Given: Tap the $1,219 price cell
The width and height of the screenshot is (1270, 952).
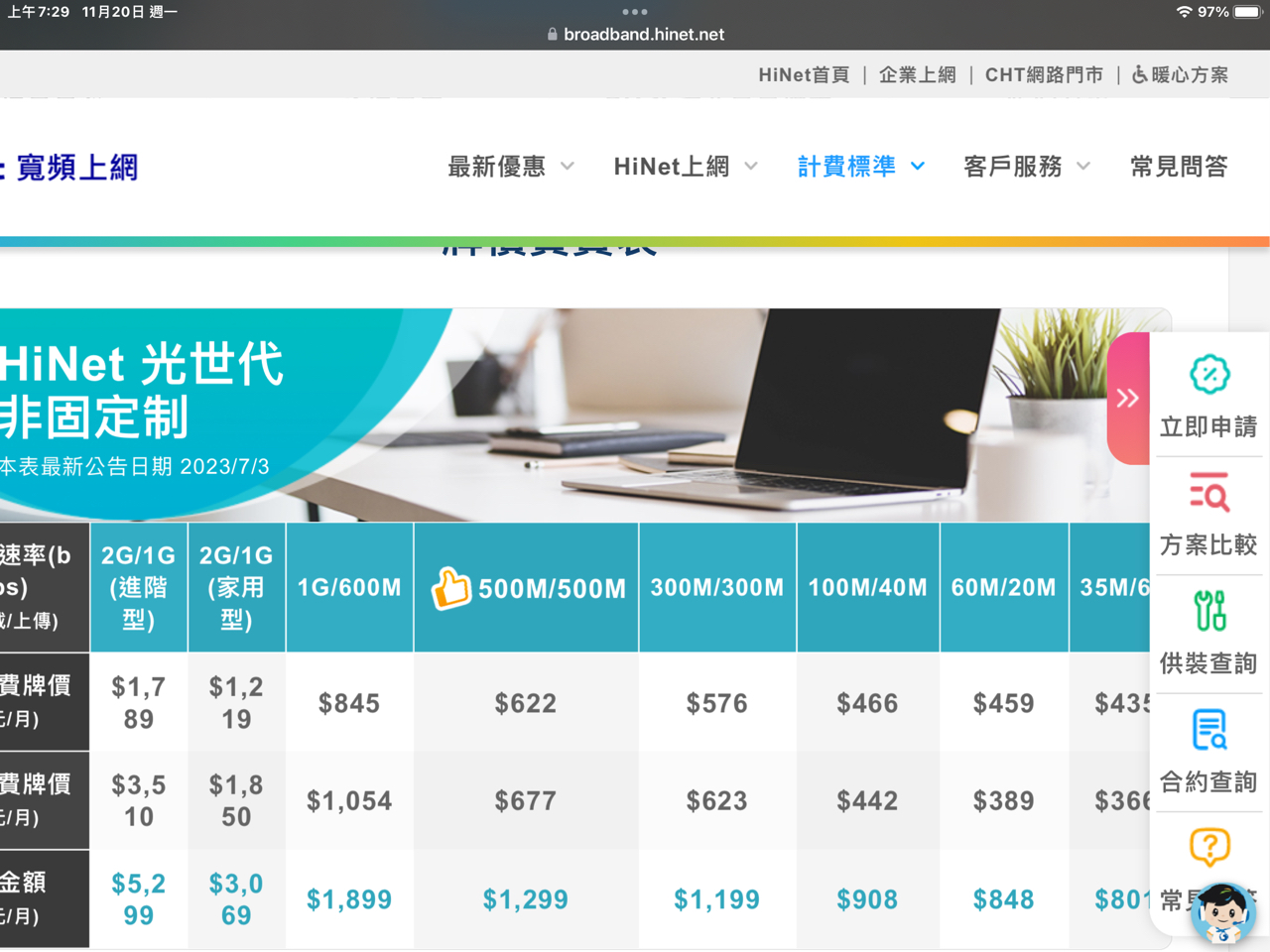Looking at the screenshot, I should pyautogui.click(x=236, y=703).
